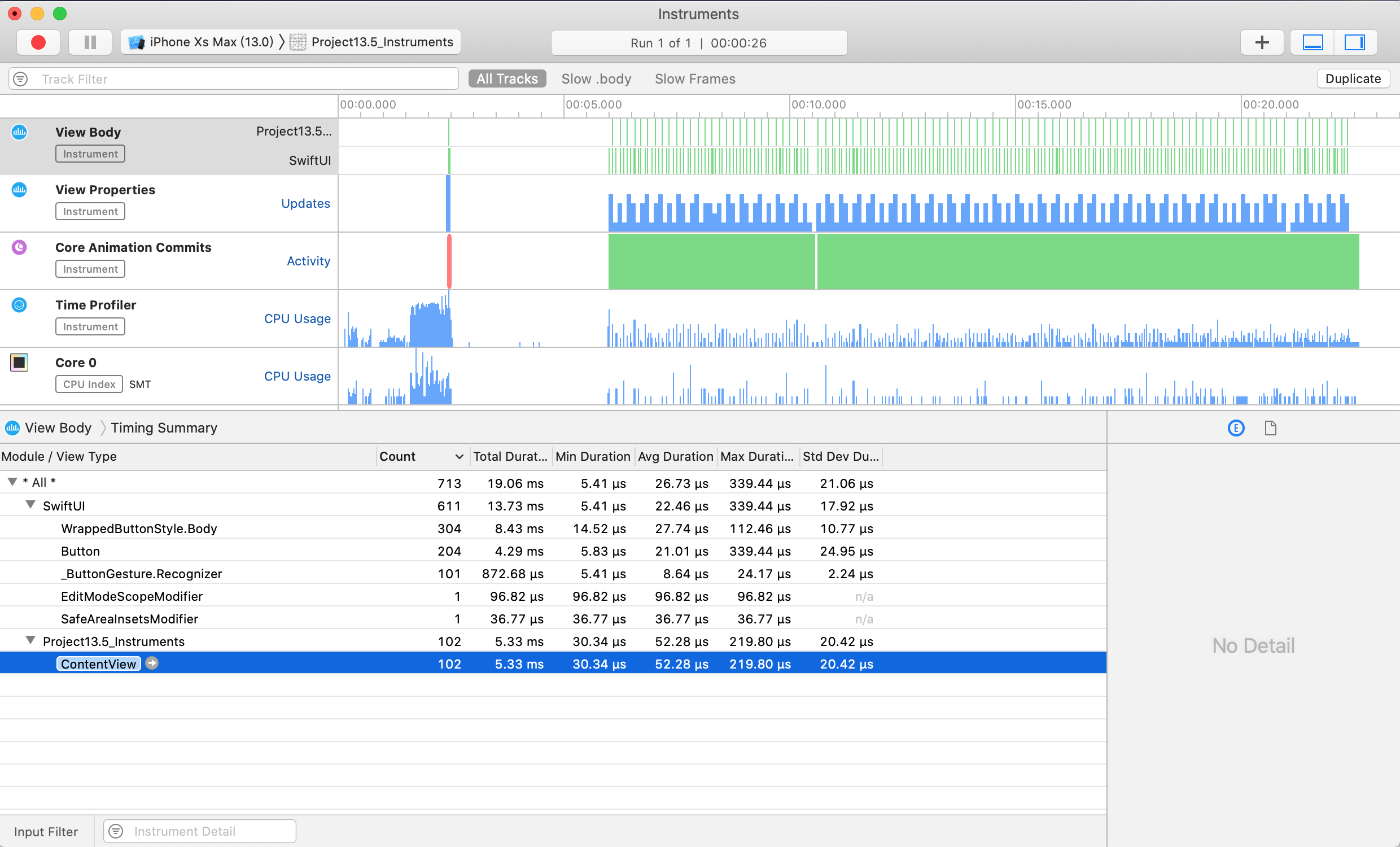The image size is (1400, 847).
Task: Sort by Min Duration column
Action: 593,456
